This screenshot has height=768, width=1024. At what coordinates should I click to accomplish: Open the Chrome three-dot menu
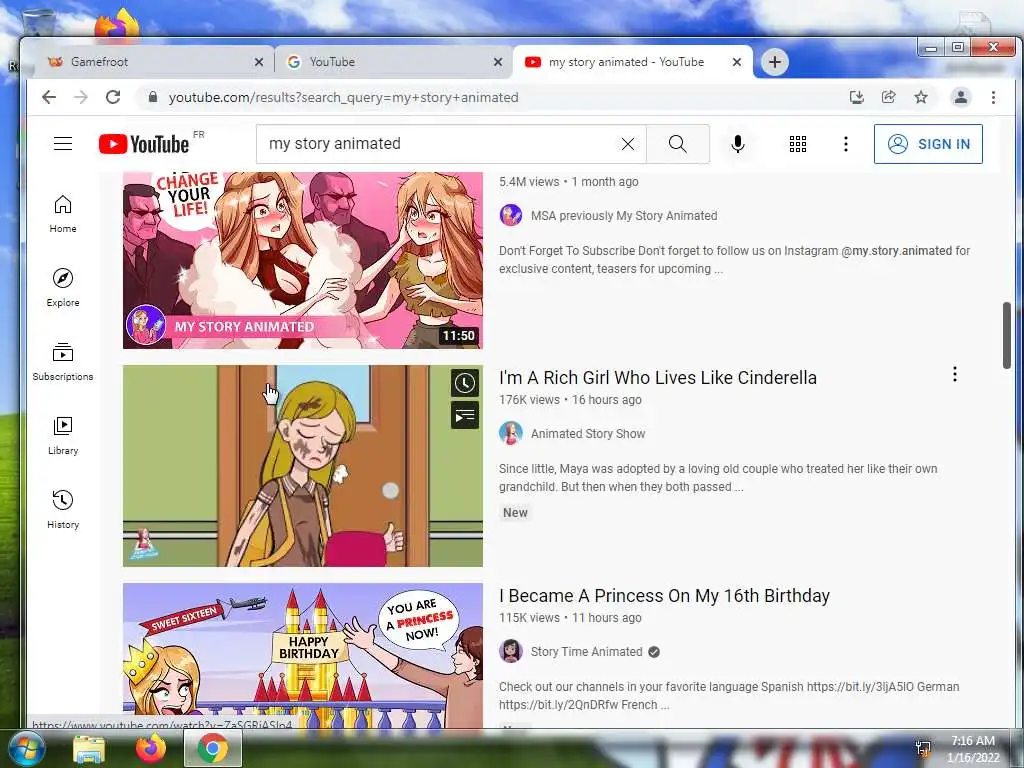tap(993, 97)
